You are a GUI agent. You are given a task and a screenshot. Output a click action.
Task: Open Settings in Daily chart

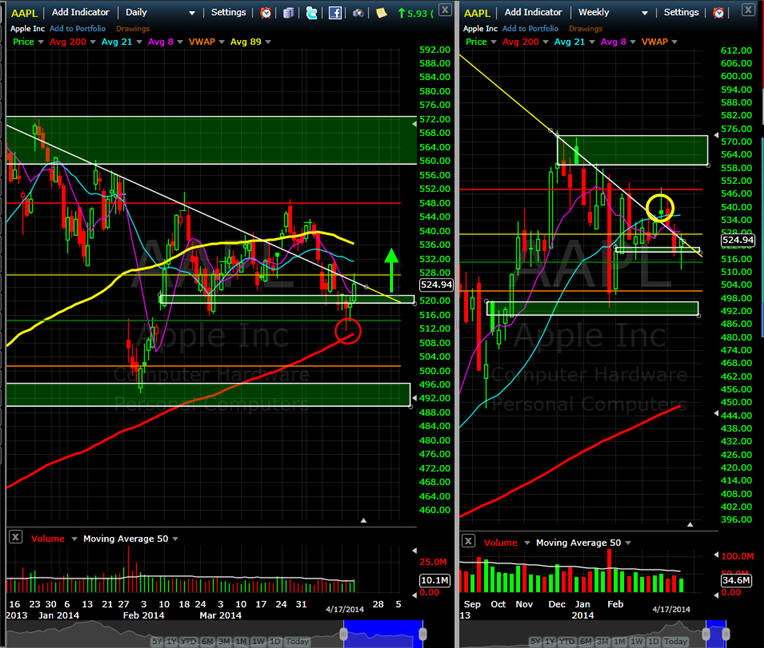tap(229, 12)
